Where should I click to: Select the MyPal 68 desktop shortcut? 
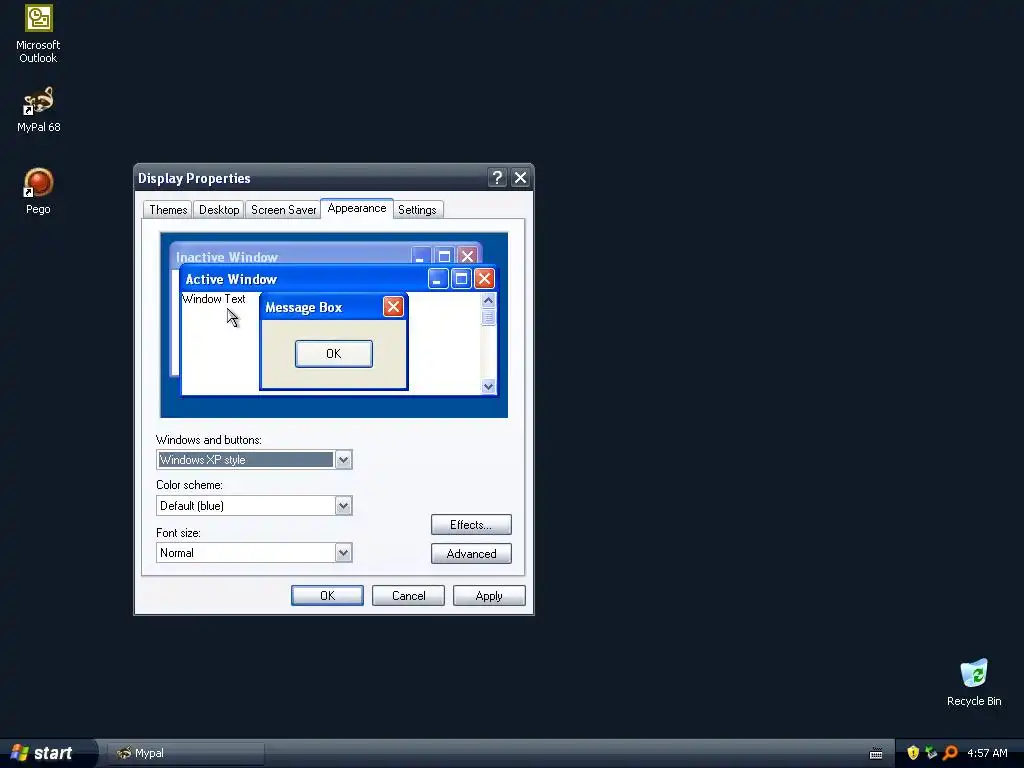pos(38,110)
